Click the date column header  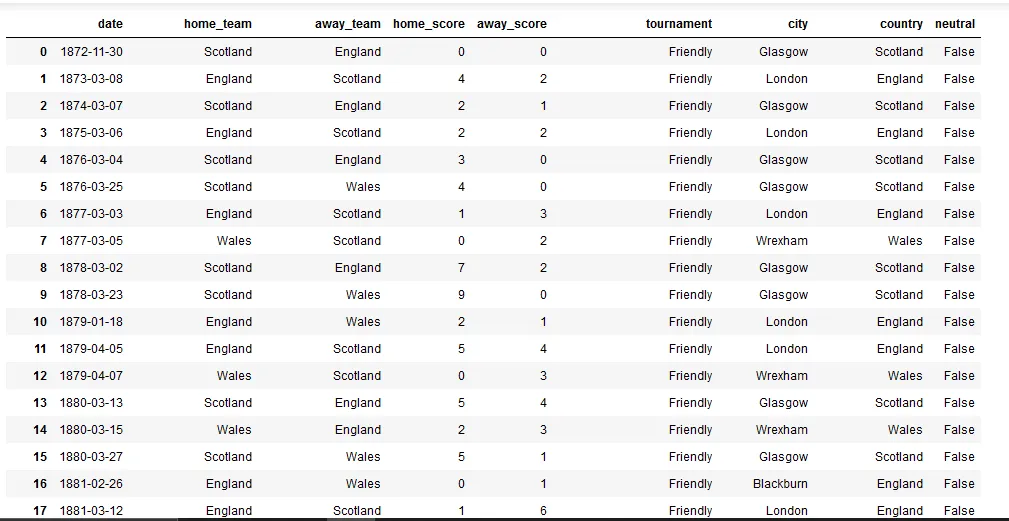coord(110,24)
